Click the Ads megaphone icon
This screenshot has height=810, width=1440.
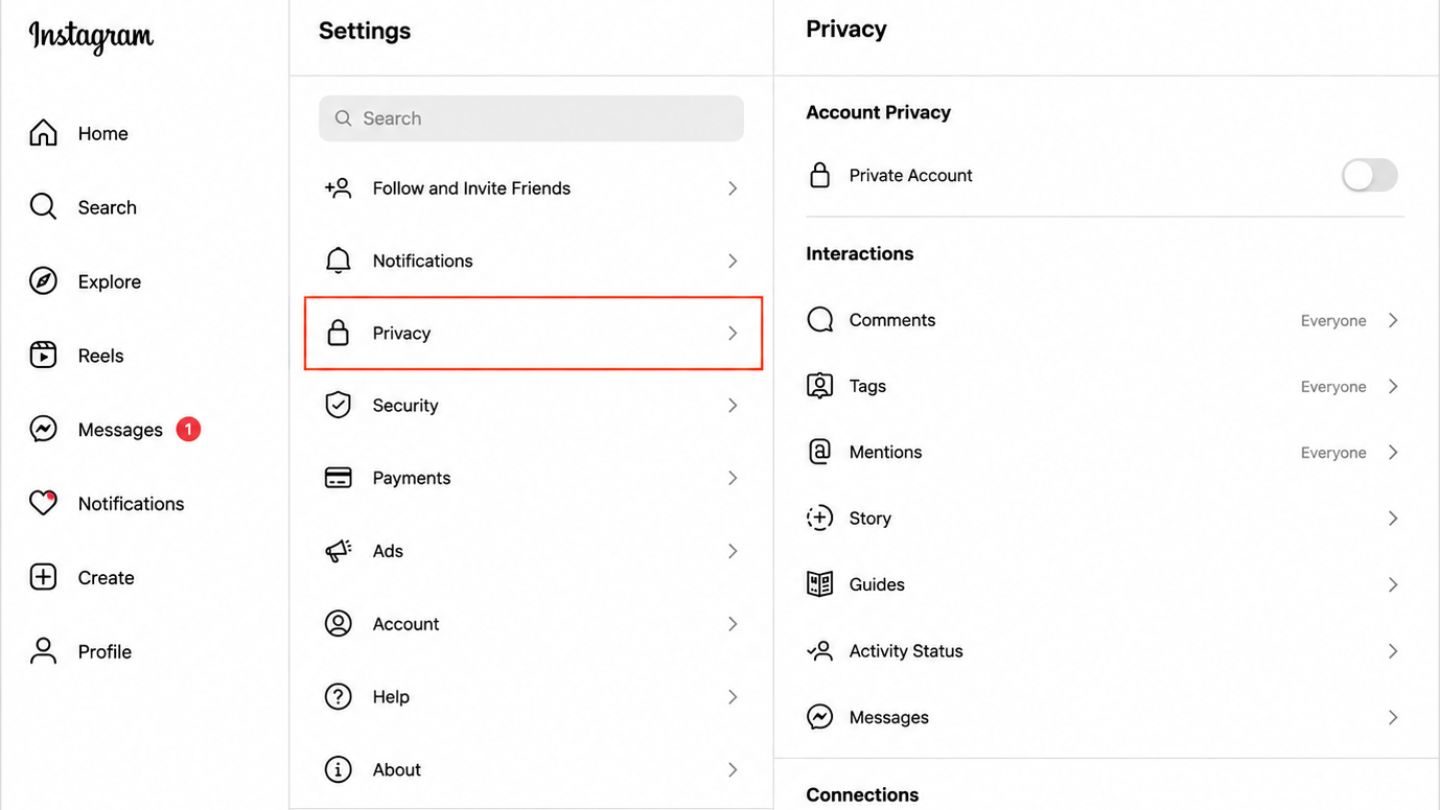point(339,551)
